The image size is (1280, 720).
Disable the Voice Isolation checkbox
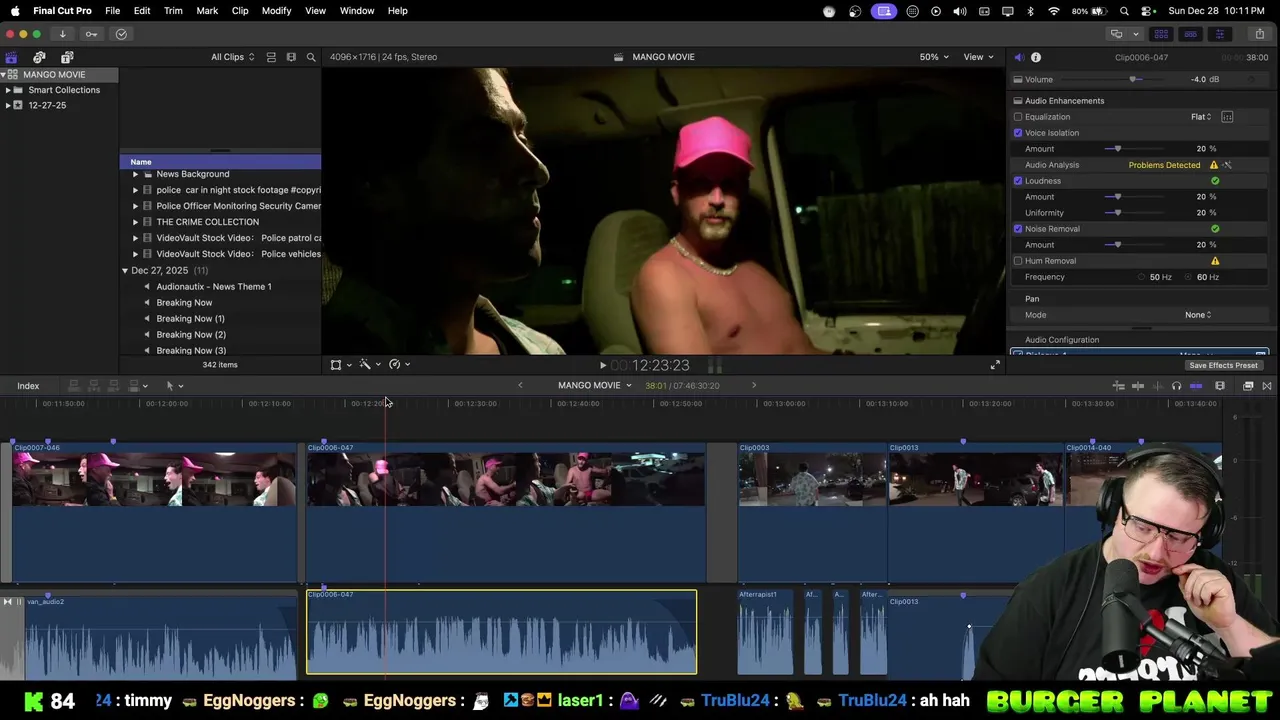(x=1018, y=133)
